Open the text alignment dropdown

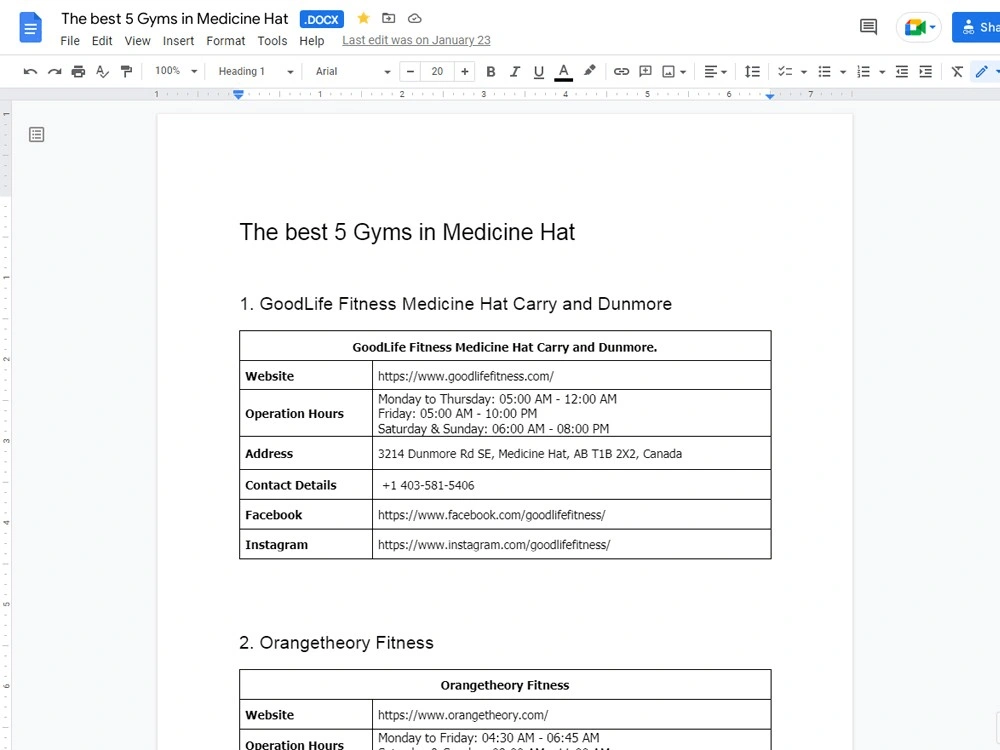(715, 71)
